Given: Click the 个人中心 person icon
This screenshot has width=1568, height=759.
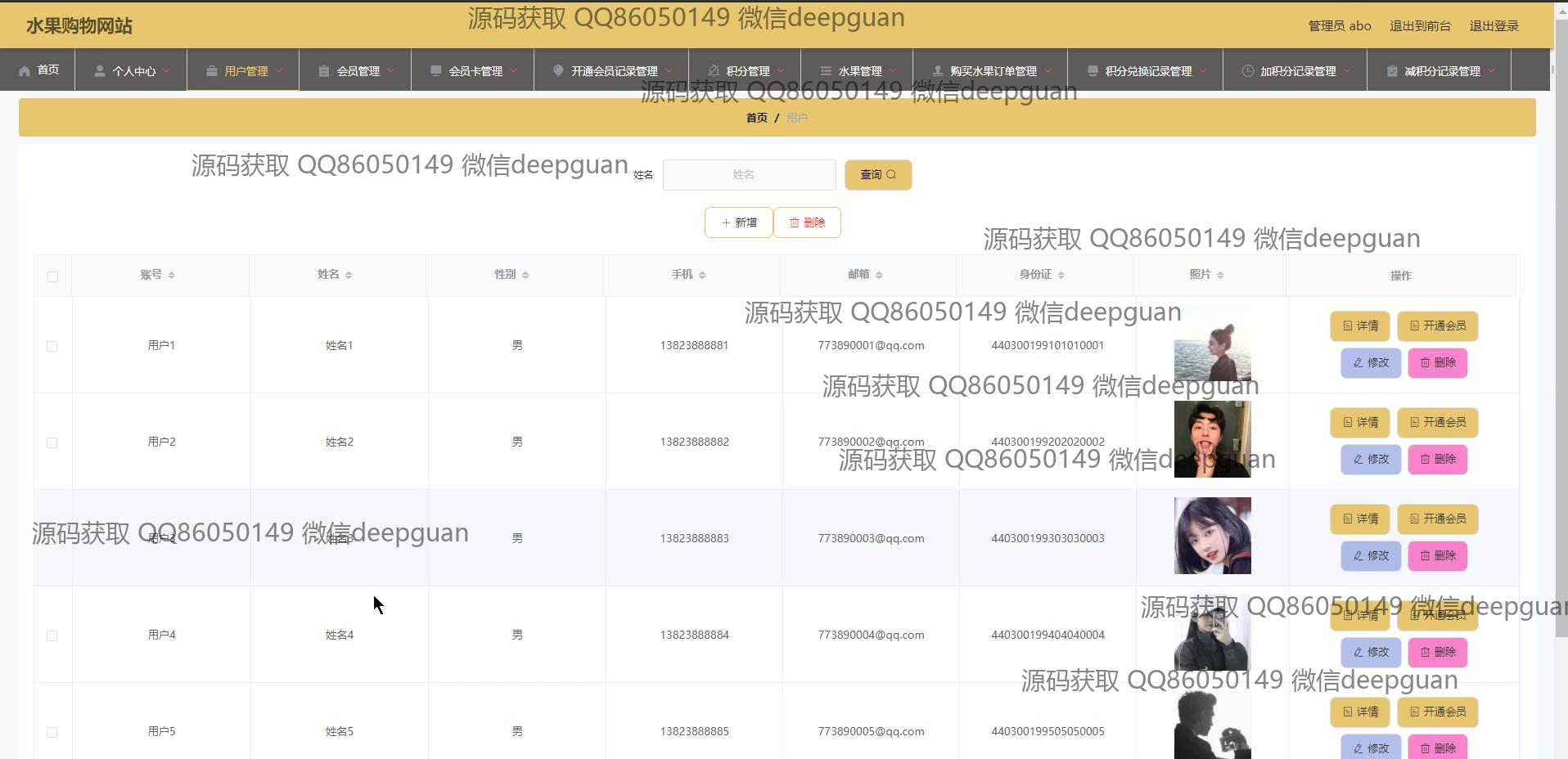Looking at the screenshot, I should [99, 71].
